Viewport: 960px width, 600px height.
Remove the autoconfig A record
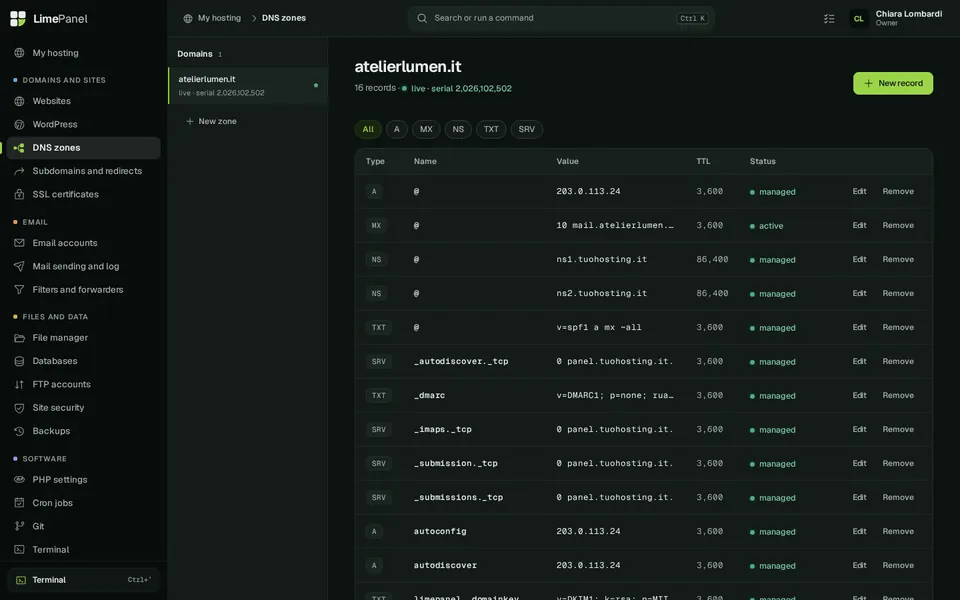tap(898, 531)
